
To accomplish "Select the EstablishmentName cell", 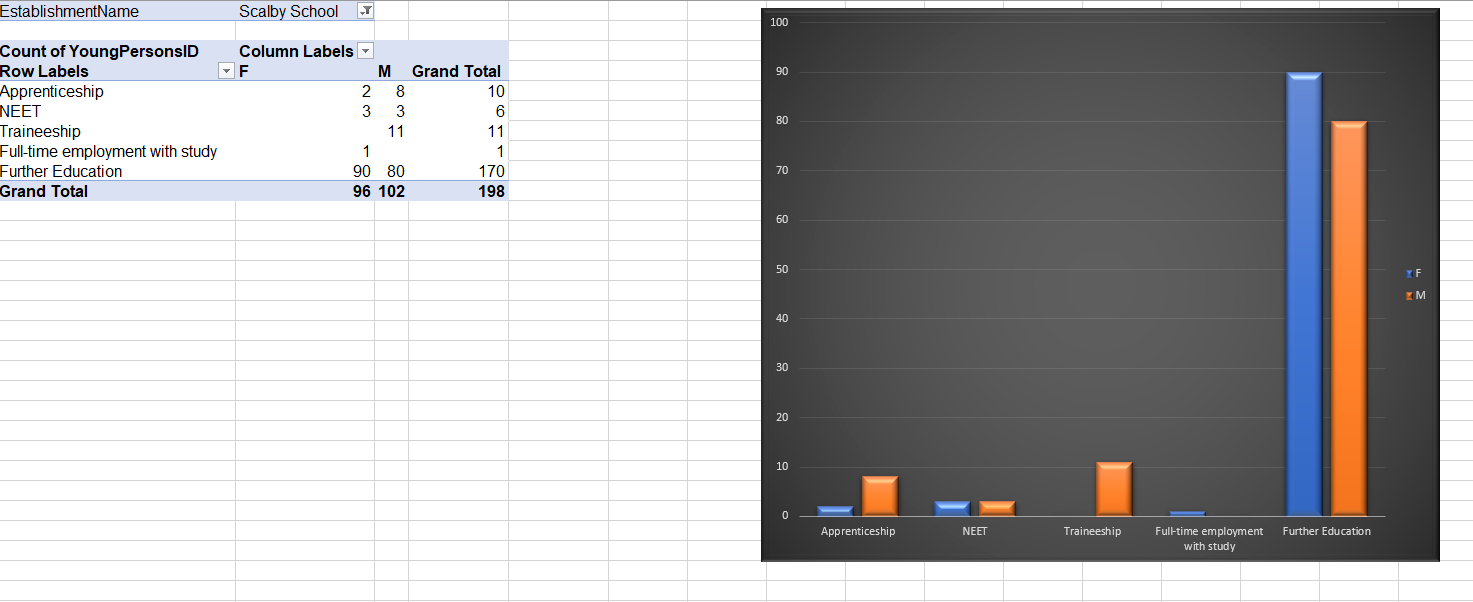I will (x=118, y=11).
